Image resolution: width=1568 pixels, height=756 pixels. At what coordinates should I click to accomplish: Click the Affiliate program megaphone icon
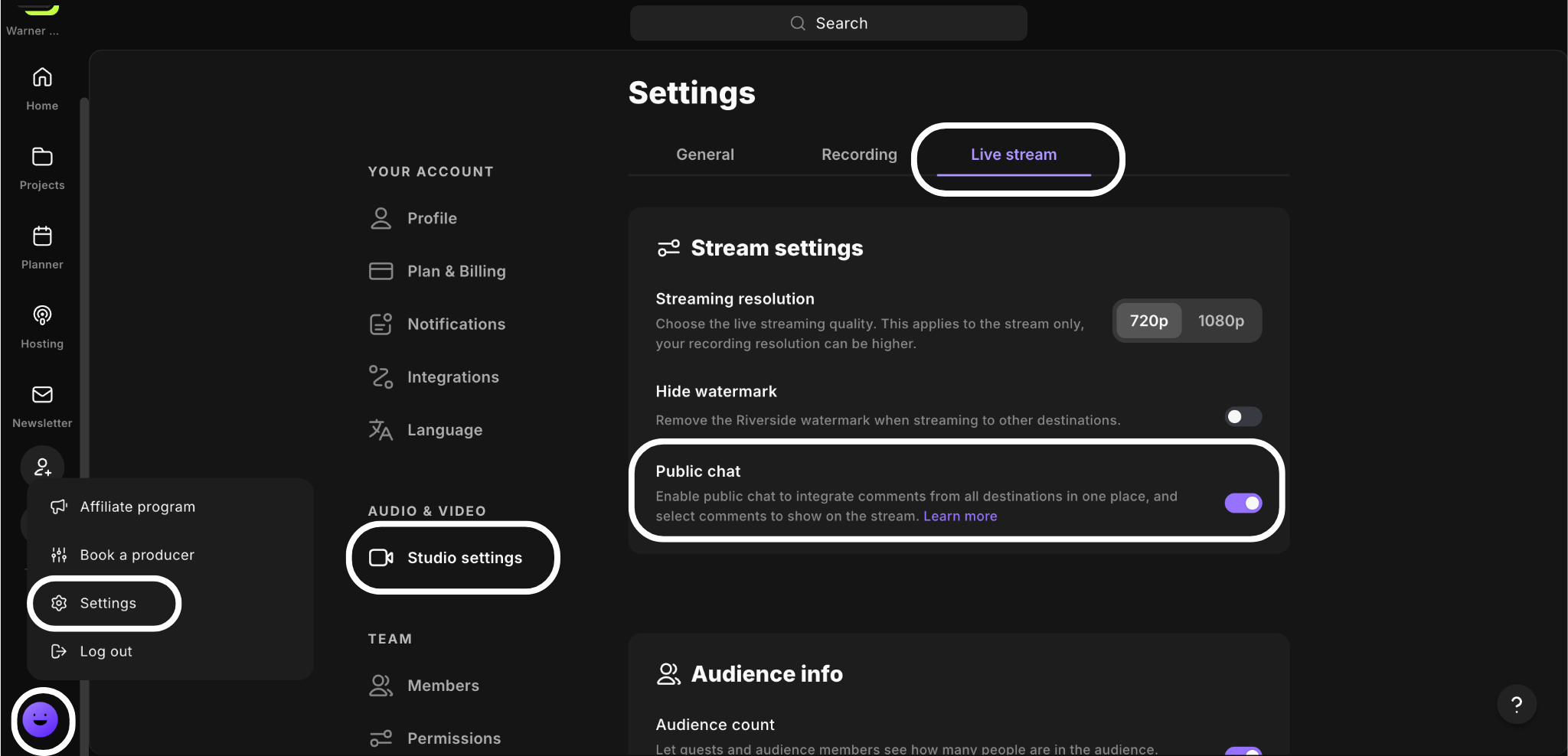click(x=59, y=507)
